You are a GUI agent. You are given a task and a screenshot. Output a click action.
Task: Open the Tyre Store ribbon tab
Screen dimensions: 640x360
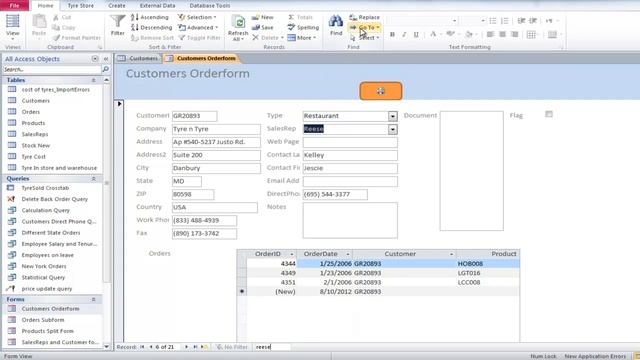80,6
